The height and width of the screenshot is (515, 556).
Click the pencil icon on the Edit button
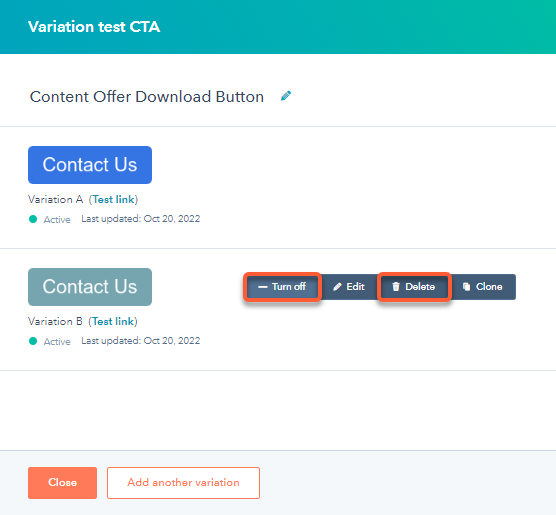(x=337, y=287)
